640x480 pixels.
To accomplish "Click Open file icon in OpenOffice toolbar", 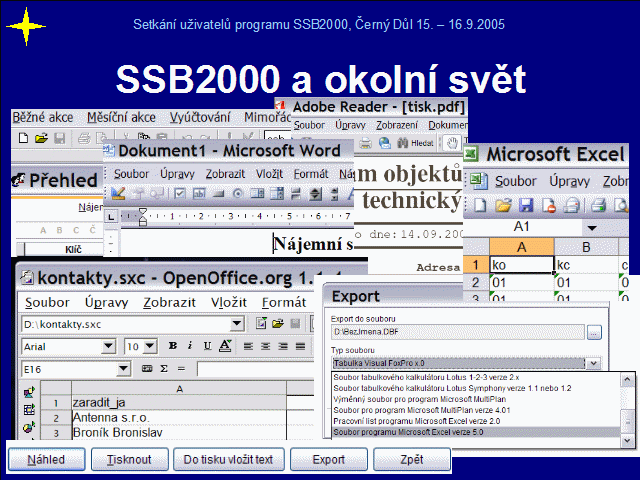I will point(278,324).
